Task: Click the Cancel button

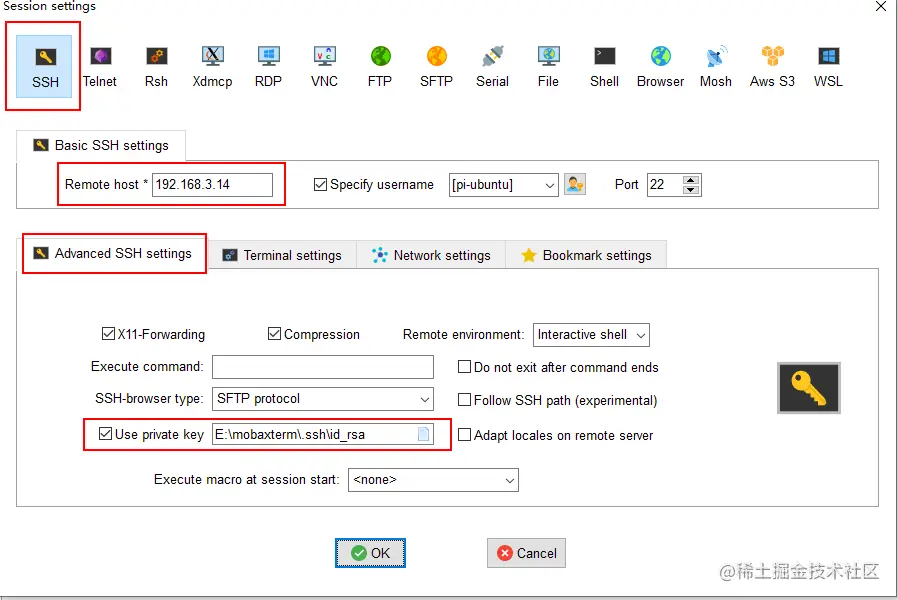Action: click(x=526, y=553)
